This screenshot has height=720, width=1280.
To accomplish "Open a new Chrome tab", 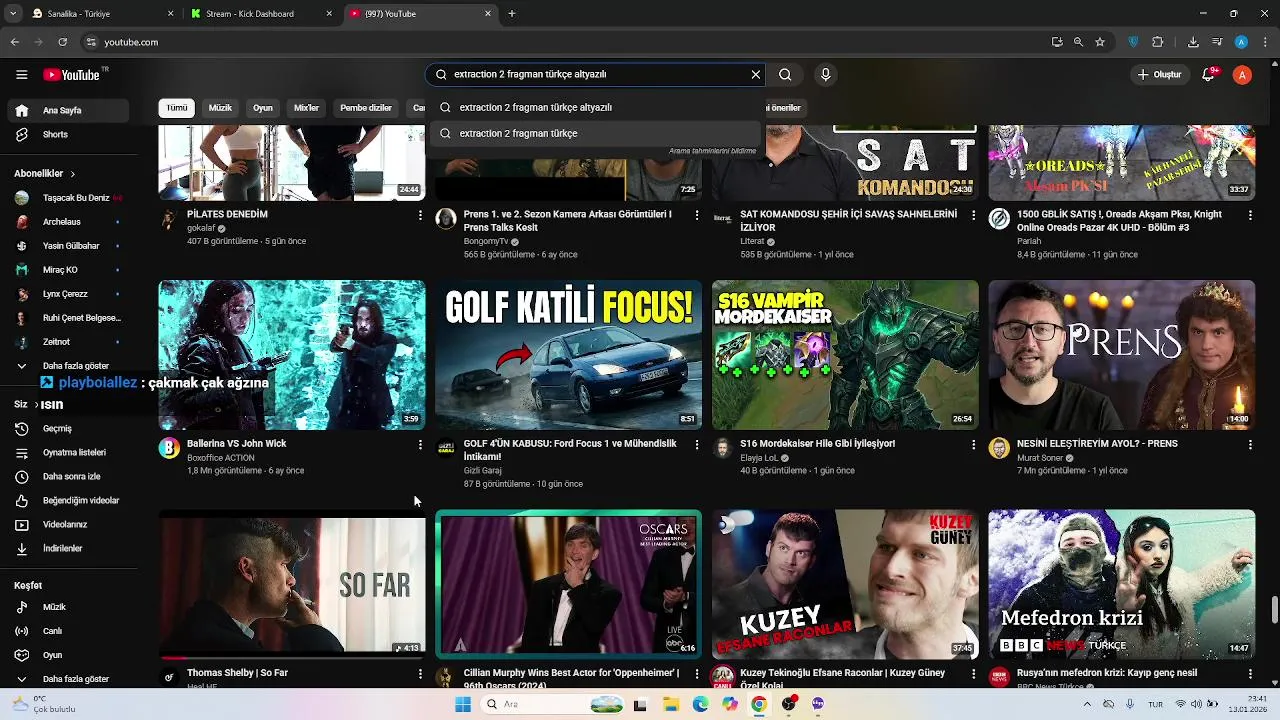I will pyautogui.click(x=512, y=14).
